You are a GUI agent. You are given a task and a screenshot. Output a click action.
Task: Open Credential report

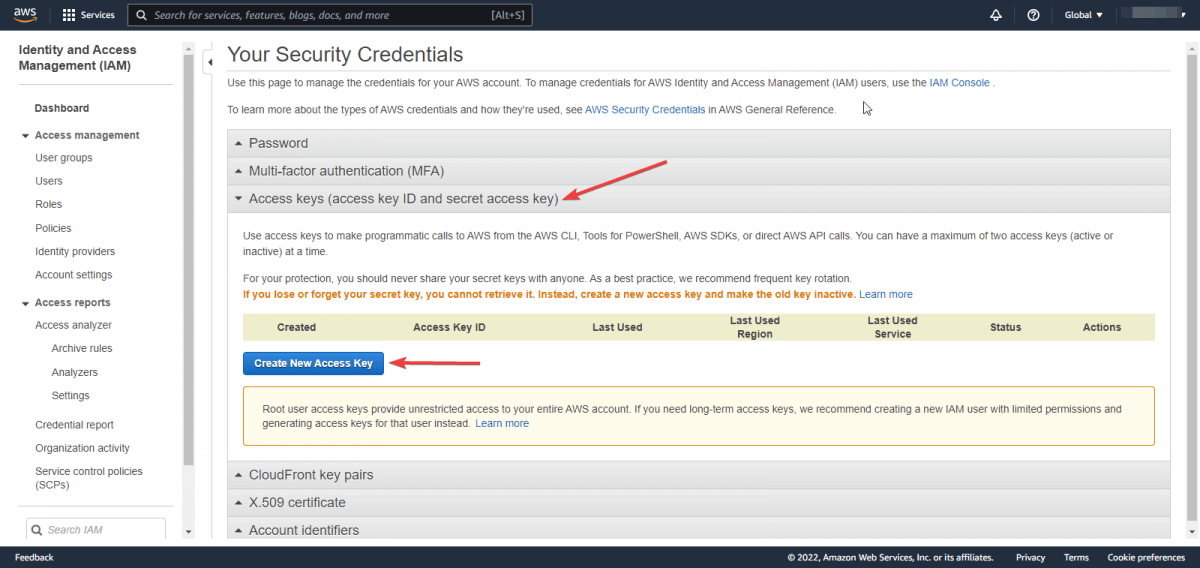[x=74, y=425]
